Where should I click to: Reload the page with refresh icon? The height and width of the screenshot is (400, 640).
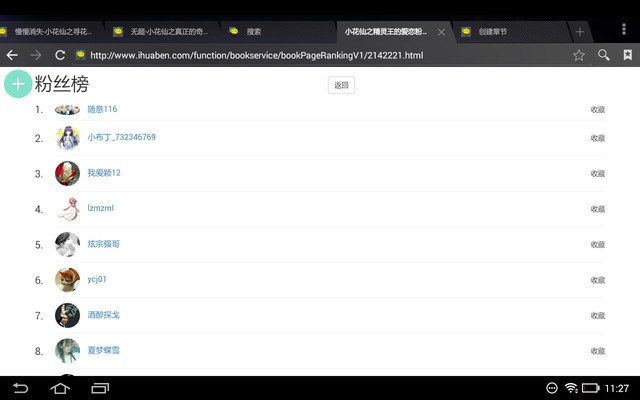coord(60,55)
